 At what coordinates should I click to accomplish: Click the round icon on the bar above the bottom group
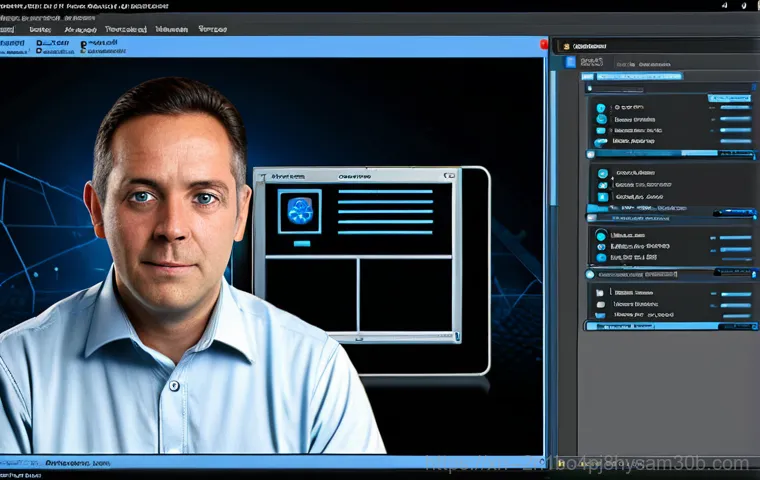[x=590, y=274]
